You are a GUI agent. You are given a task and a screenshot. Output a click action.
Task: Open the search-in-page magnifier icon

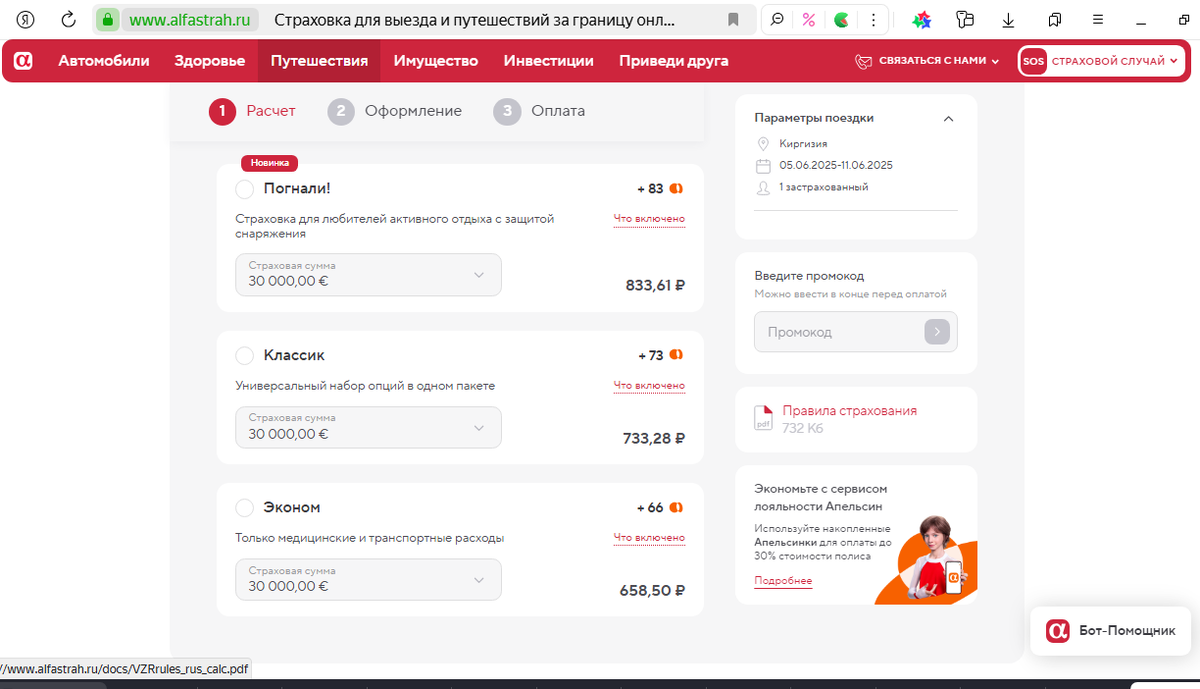777,19
